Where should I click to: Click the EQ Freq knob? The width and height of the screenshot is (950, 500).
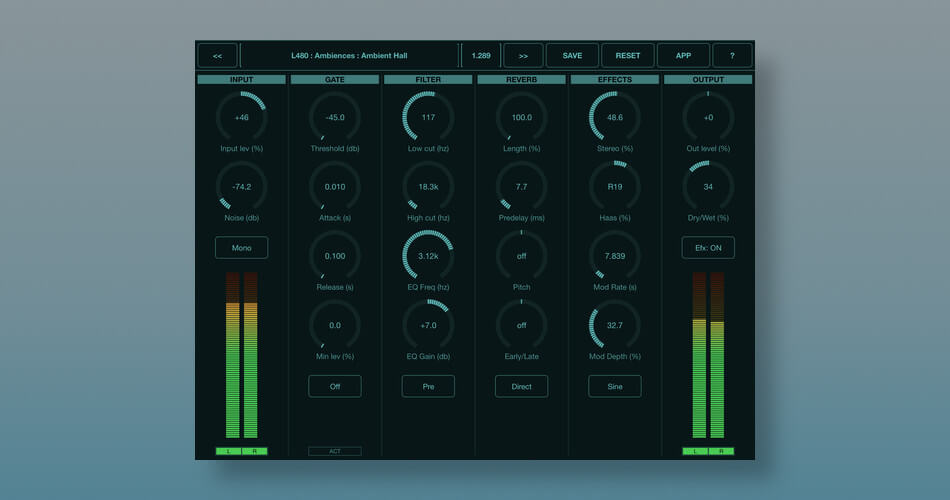(428, 256)
